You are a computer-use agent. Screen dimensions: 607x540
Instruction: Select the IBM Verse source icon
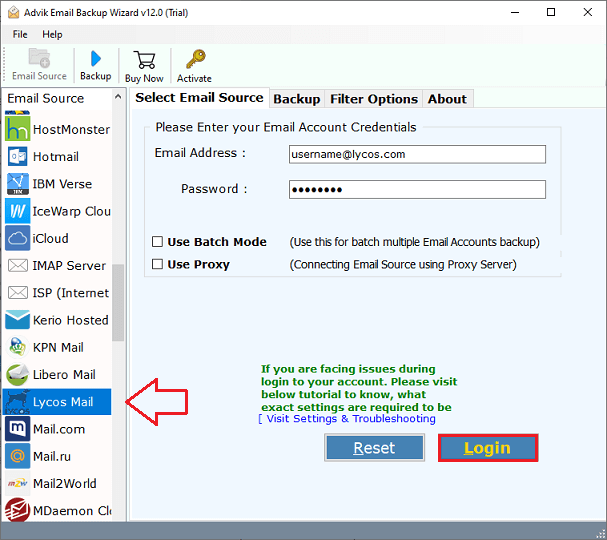click(x=17, y=184)
